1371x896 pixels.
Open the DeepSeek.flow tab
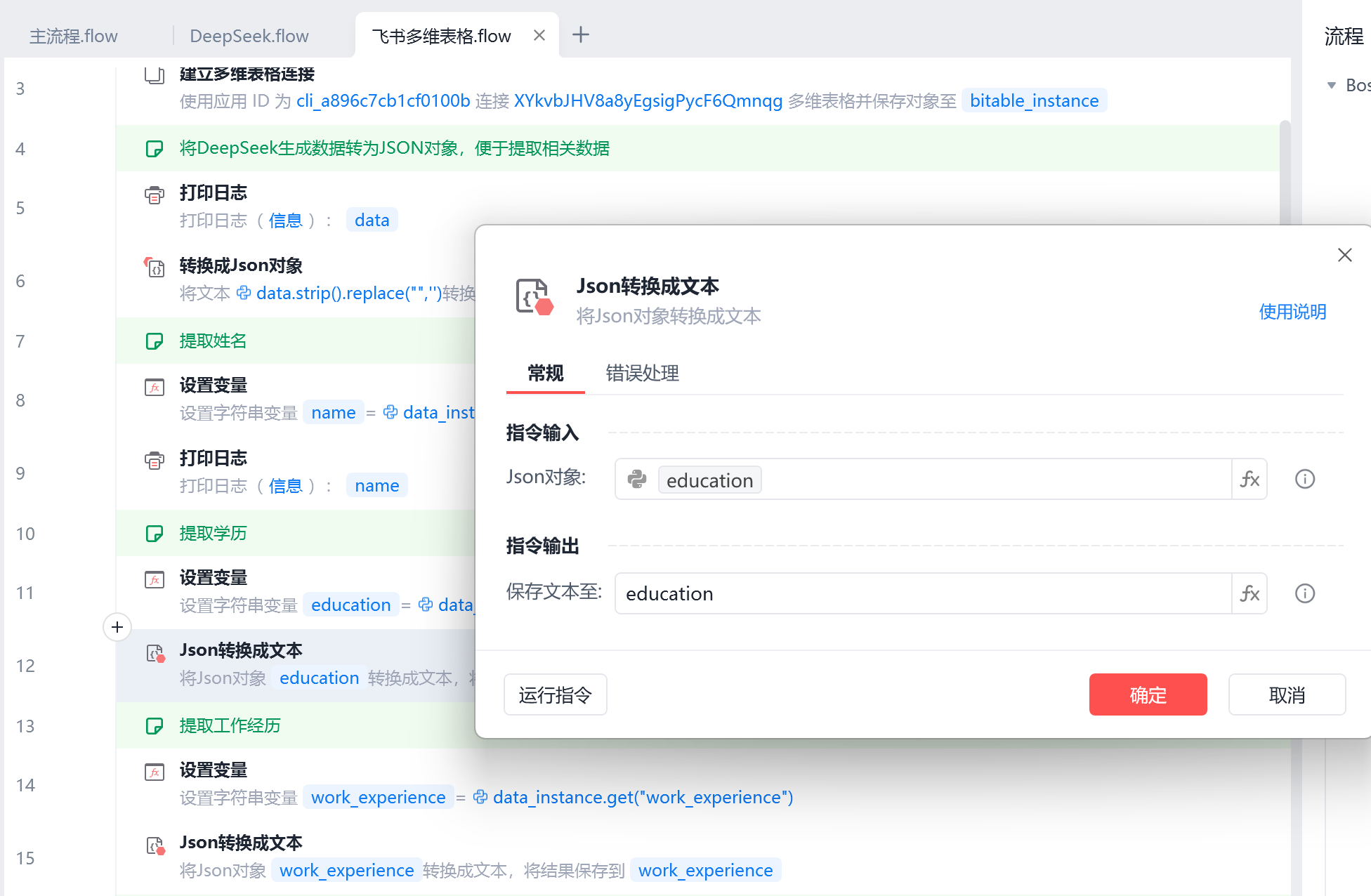click(x=249, y=36)
